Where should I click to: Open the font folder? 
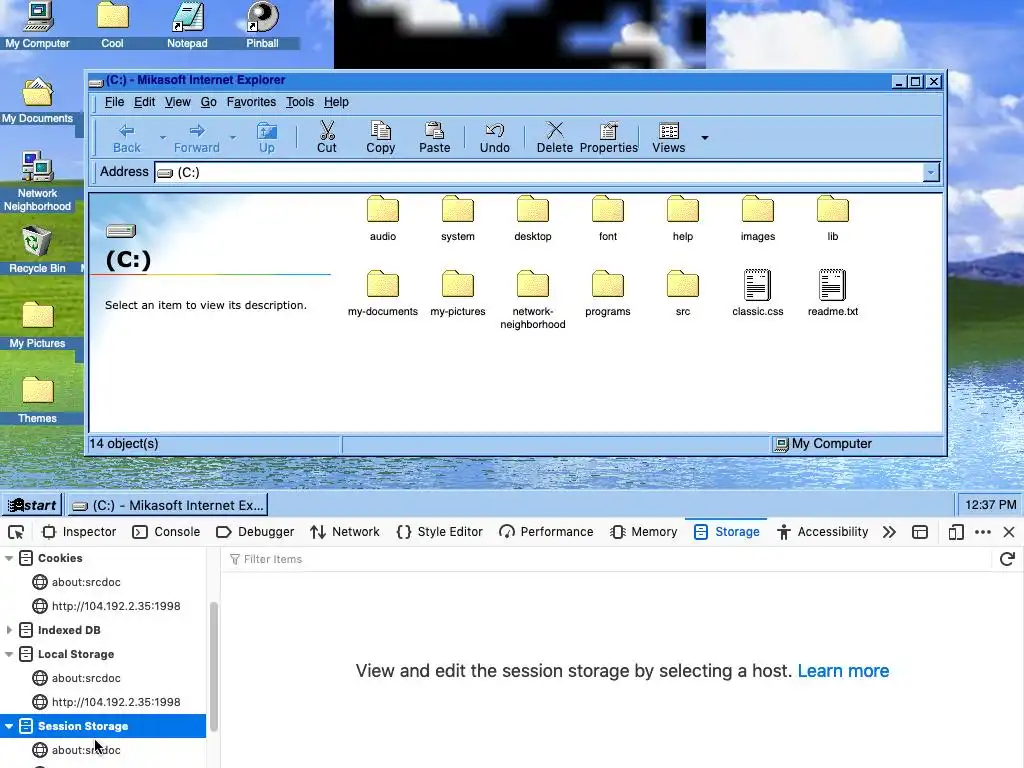click(608, 219)
